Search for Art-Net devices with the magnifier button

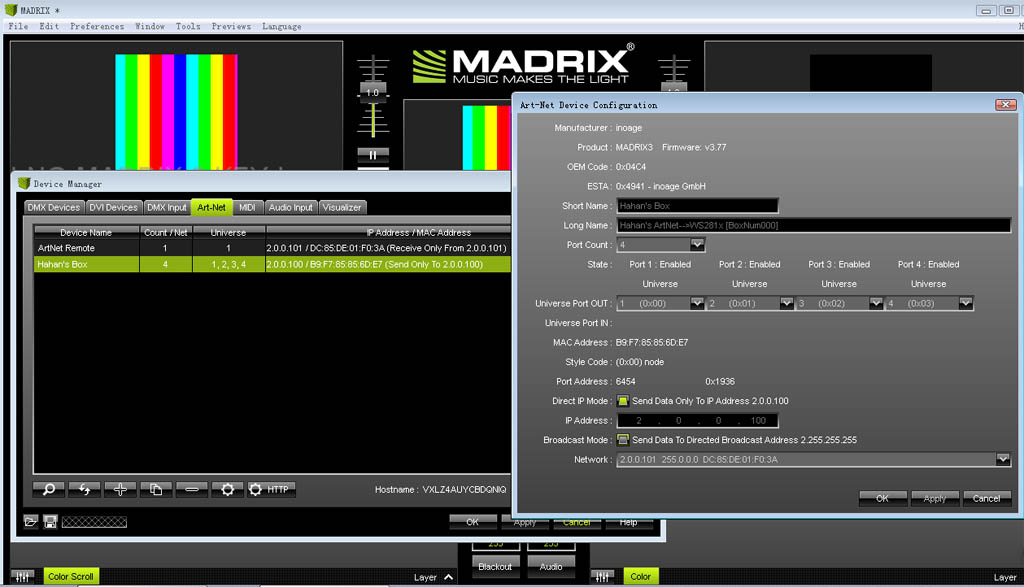[x=49, y=489]
